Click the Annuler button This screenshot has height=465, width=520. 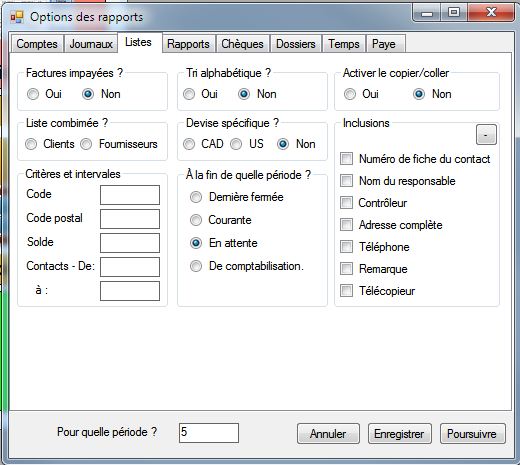tap(328, 434)
